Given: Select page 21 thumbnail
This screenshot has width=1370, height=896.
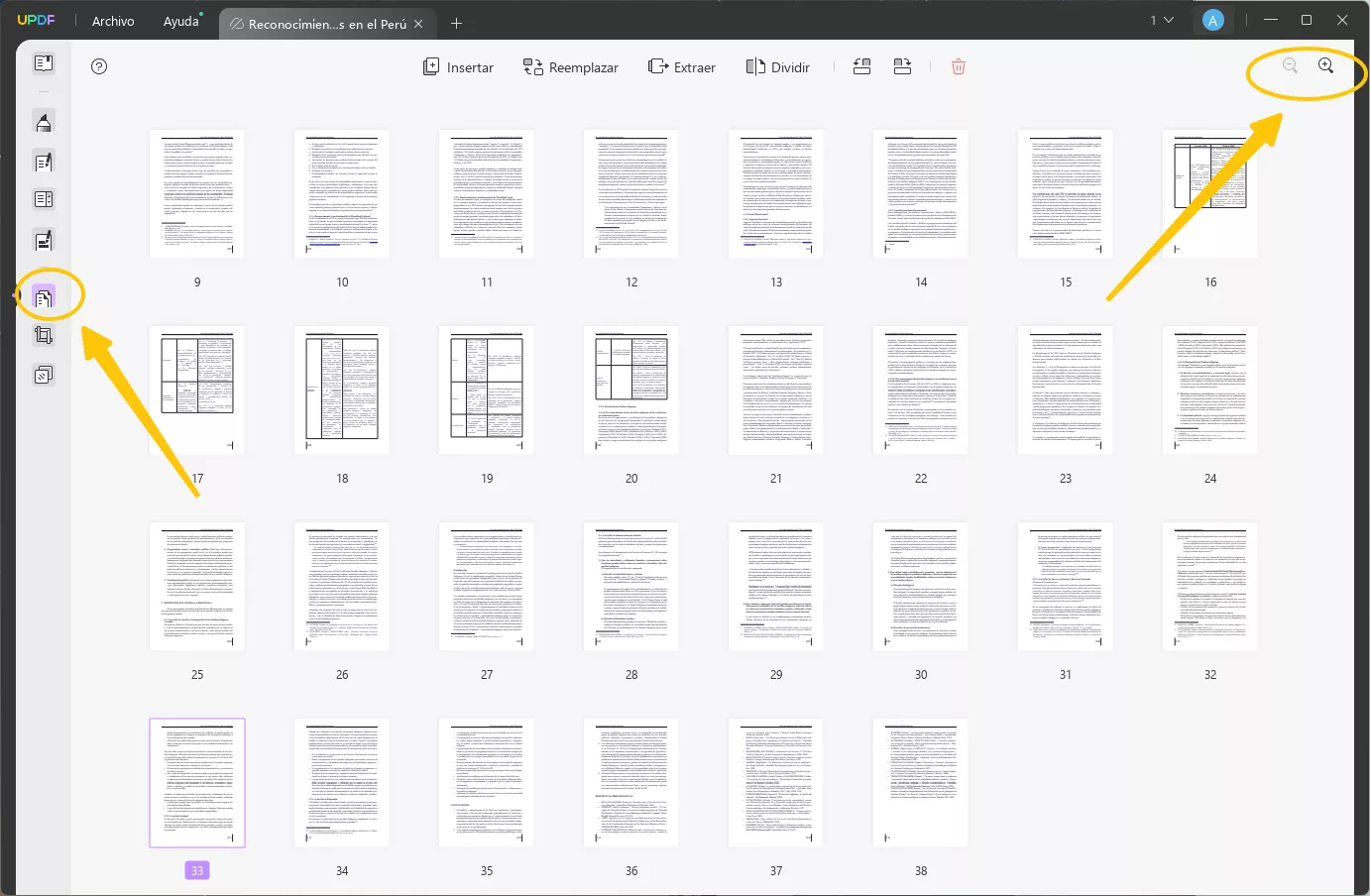Looking at the screenshot, I should click(x=776, y=391).
